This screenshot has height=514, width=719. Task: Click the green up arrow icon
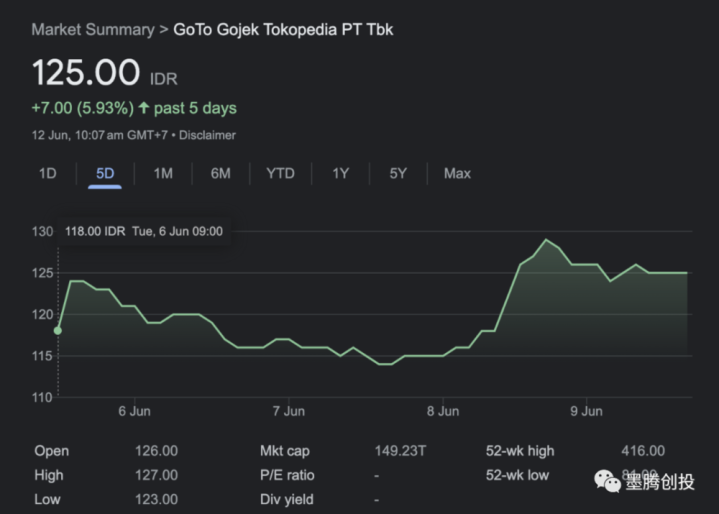coord(144,108)
